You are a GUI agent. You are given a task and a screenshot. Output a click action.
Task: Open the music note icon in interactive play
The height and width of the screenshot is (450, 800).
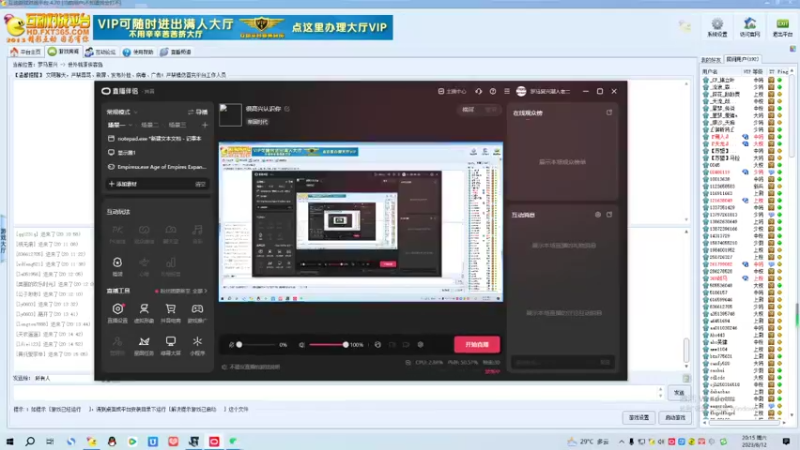[197, 234]
